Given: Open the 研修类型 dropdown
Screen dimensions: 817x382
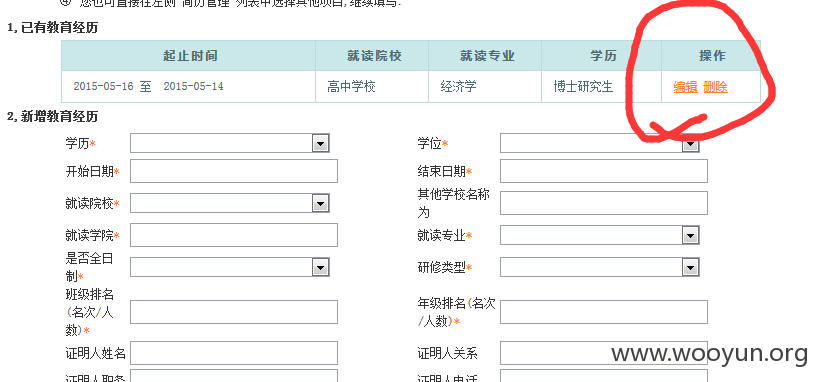Looking at the screenshot, I should click(x=599, y=267).
